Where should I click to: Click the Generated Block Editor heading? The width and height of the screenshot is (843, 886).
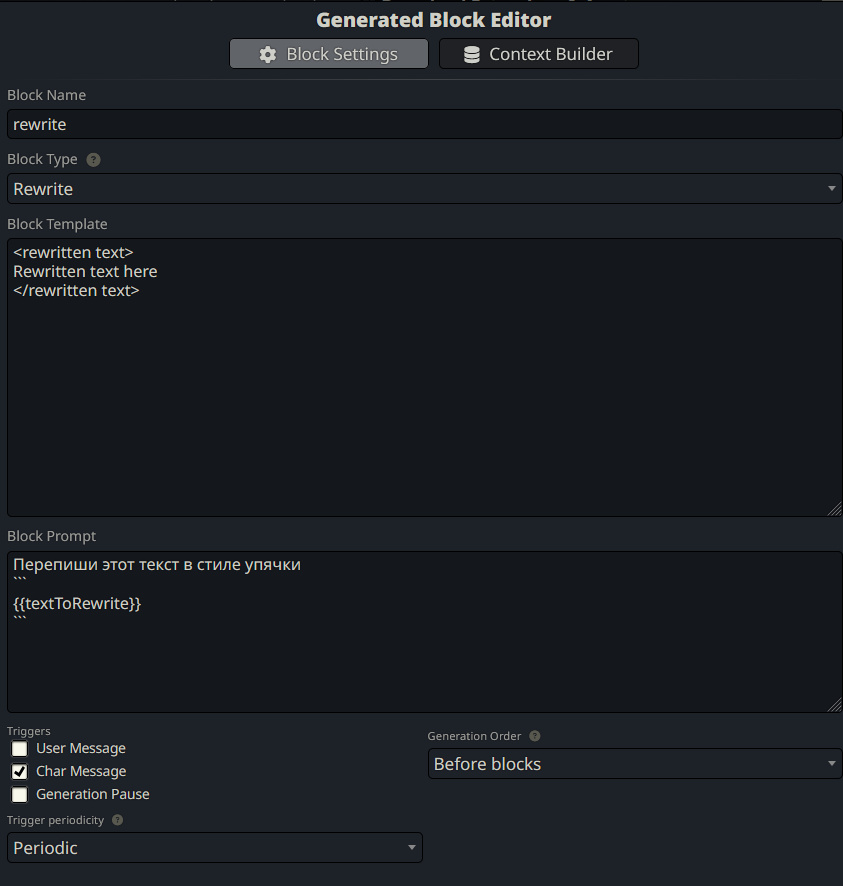click(x=433, y=20)
